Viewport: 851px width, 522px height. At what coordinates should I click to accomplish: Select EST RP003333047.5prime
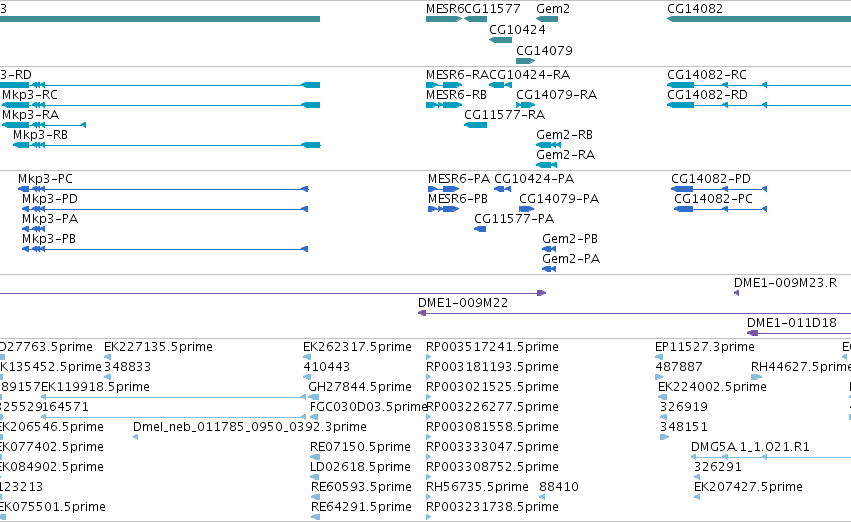[x=492, y=447]
